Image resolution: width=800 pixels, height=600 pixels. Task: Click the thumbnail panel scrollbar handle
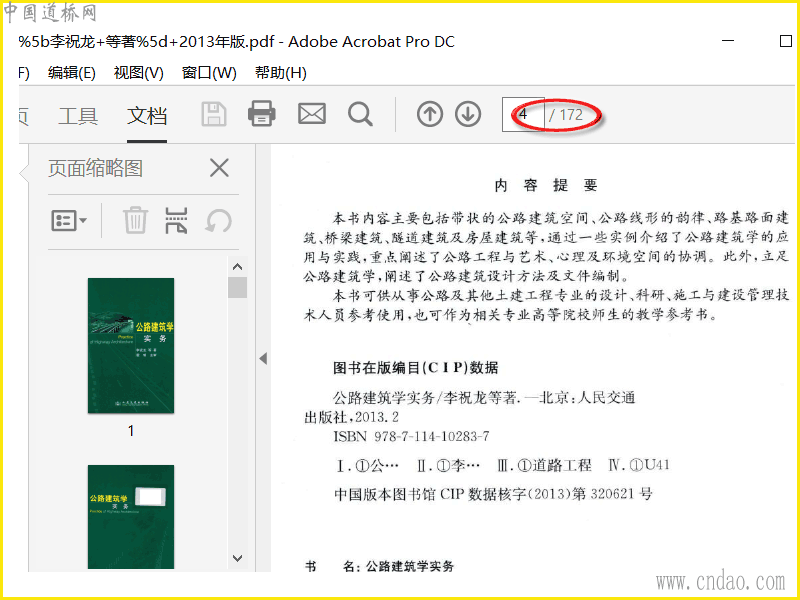coord(237,287)
